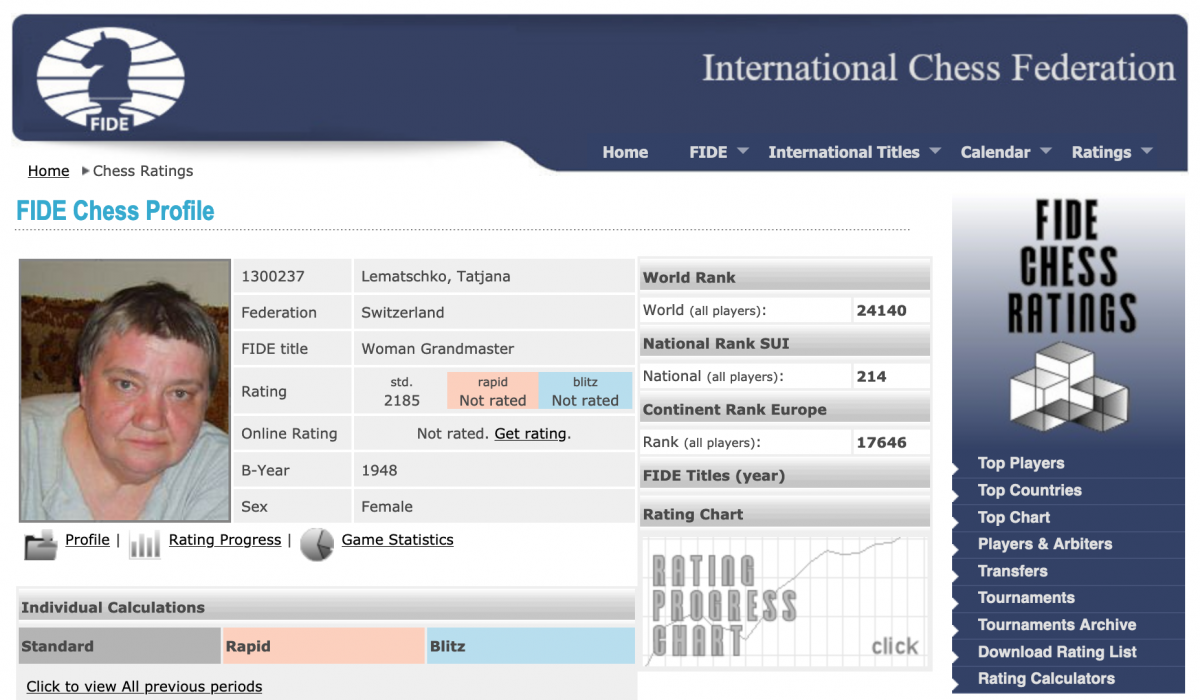Open the Home menu item
Screen dimensions: 1200x700
pos(625,152)
